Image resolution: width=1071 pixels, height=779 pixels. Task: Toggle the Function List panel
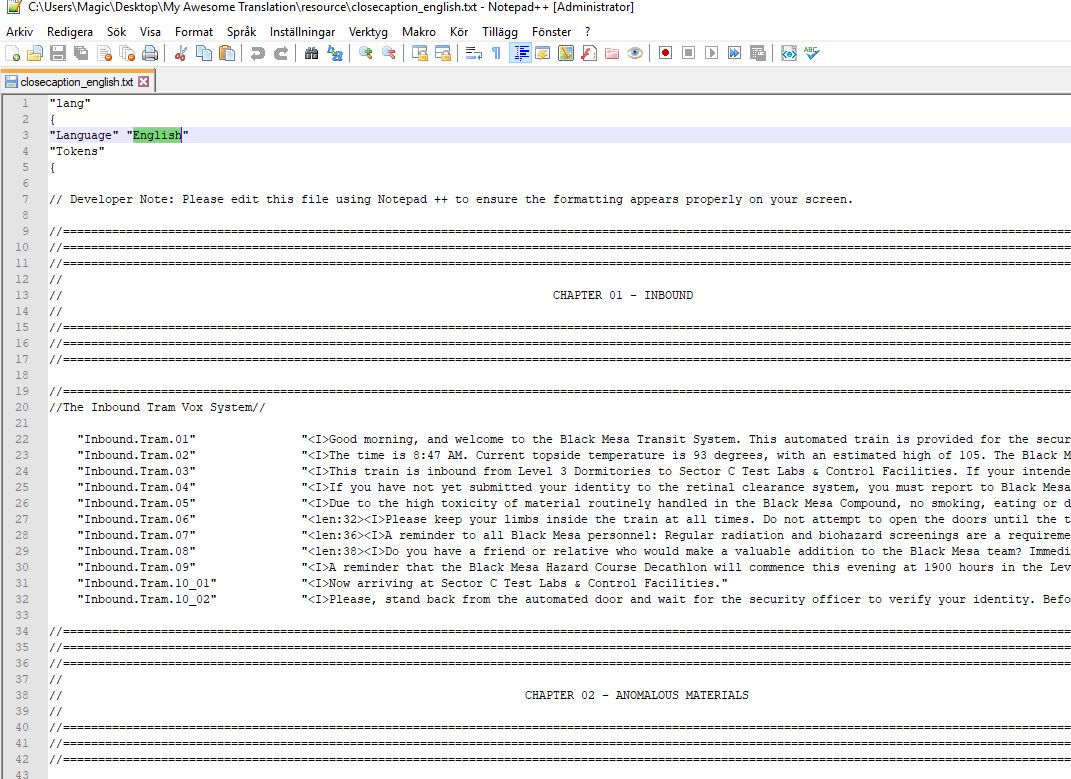589,53
